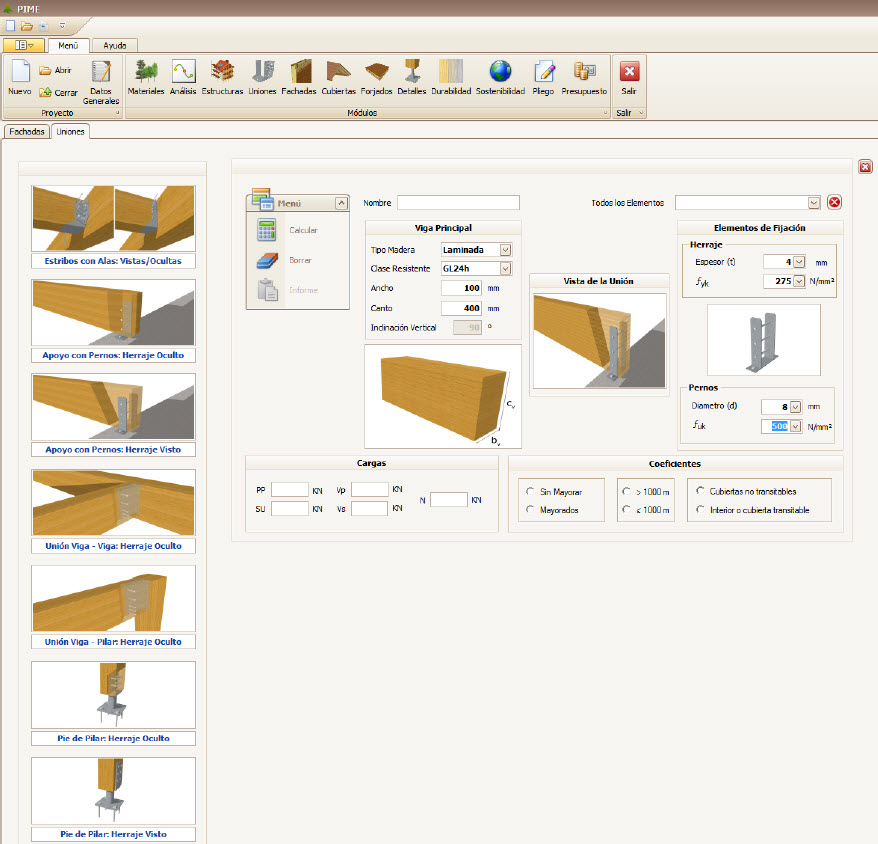Image resolution: width=878 pixels, height=844 pixels.
Task: Collapse the Menú panel chevron
Action: [x=341, y=203]
